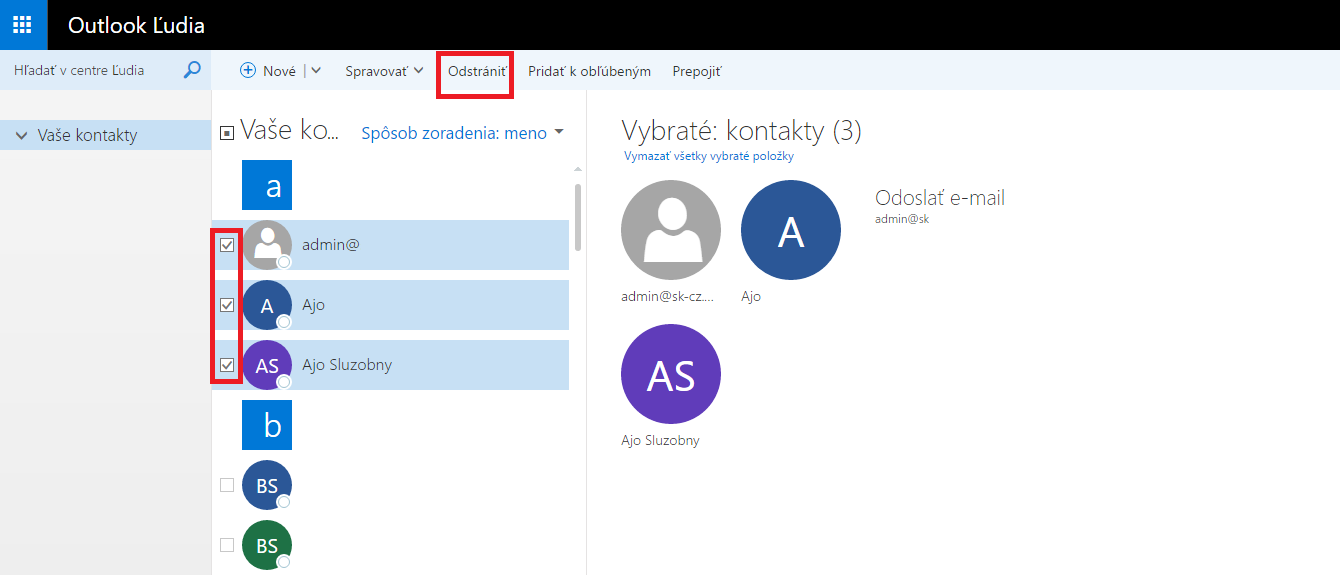The height and width of the screenshot is (575, 1340).
Task: Open admin@ contact avatar in list
Action: [267, 245]
